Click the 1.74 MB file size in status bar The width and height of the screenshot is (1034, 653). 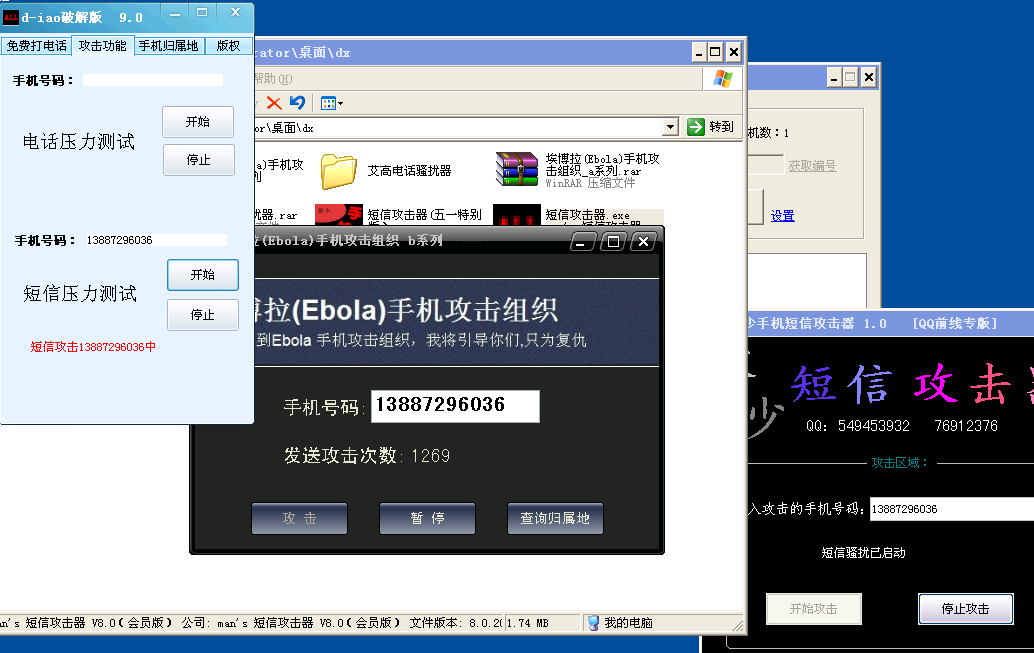tap(528, 623)
